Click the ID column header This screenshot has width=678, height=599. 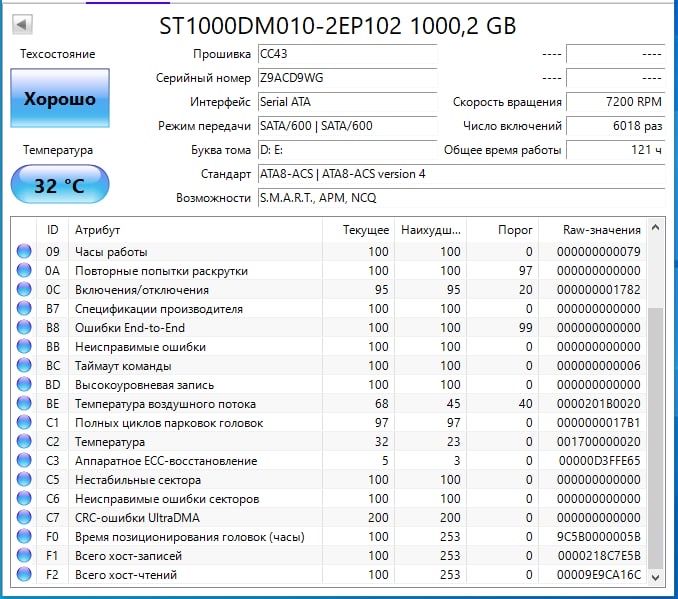[x=52, y=230]
